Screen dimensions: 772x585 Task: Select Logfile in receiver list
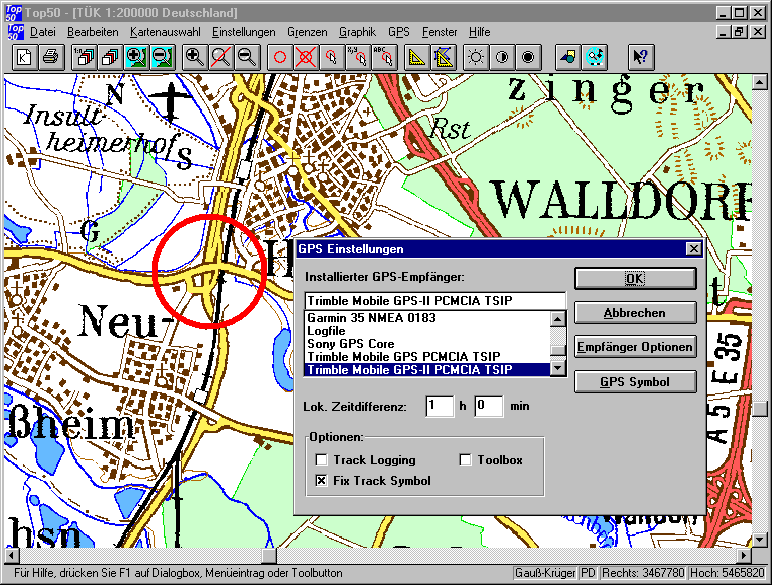coord(427,331)
